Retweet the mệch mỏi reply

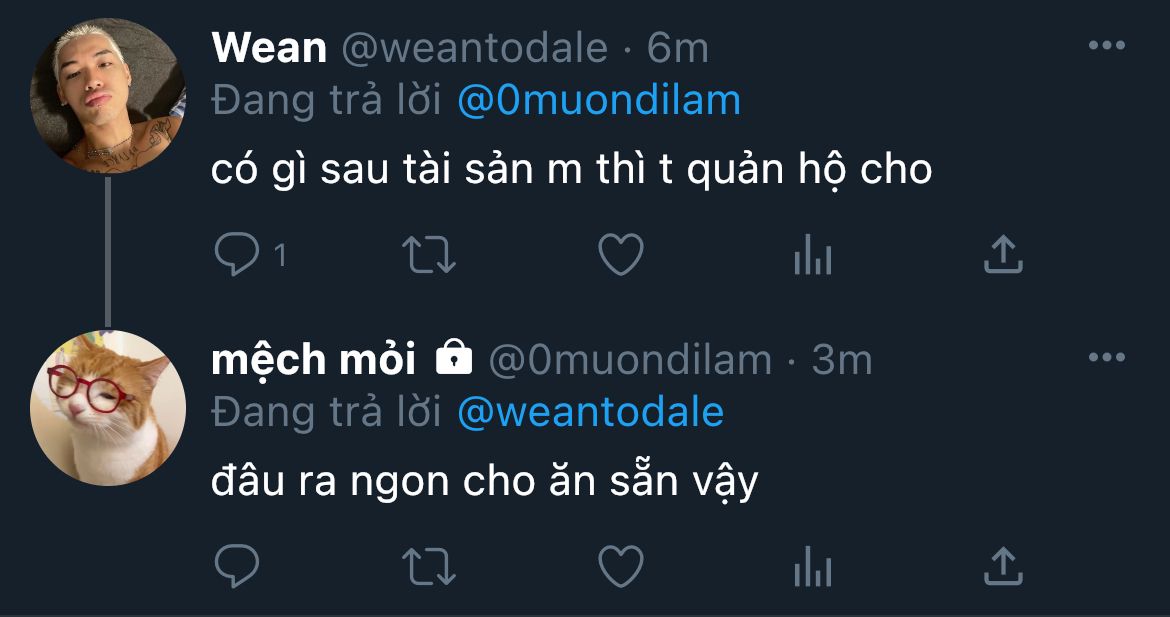coord(428,566)
